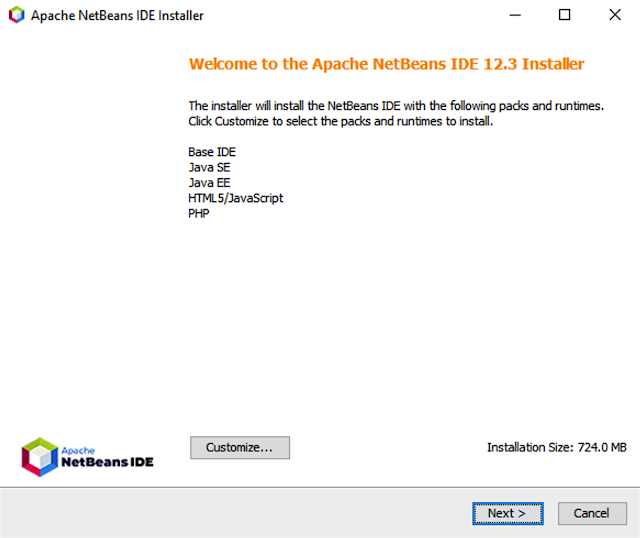The height and width of the screenshot is (538, 640).
Task: Click the orange 'Welcome to the Apache NetBeans' heading
Action: click(x=386, y=64)
